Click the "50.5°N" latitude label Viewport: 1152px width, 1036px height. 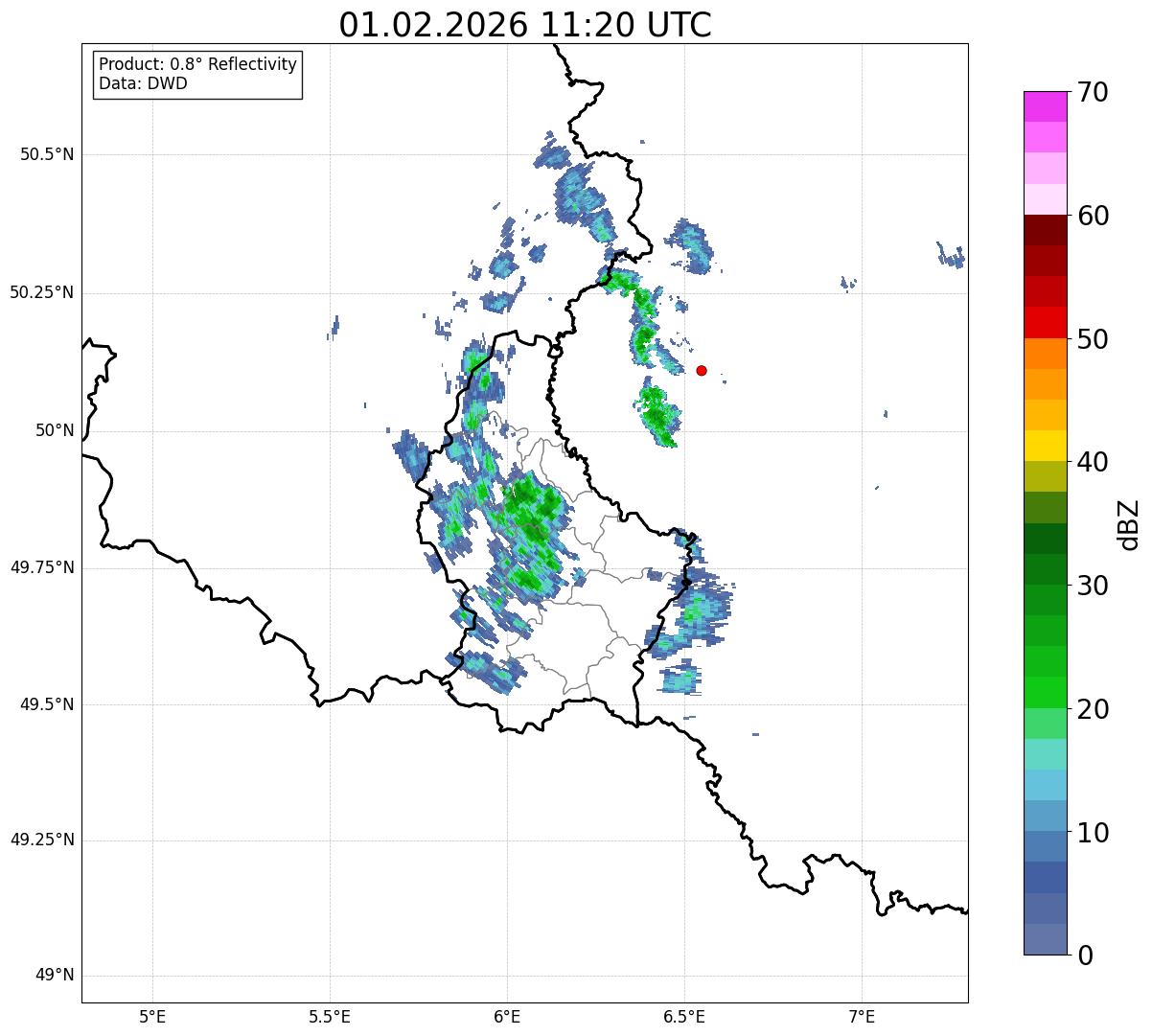coord(47,154)
